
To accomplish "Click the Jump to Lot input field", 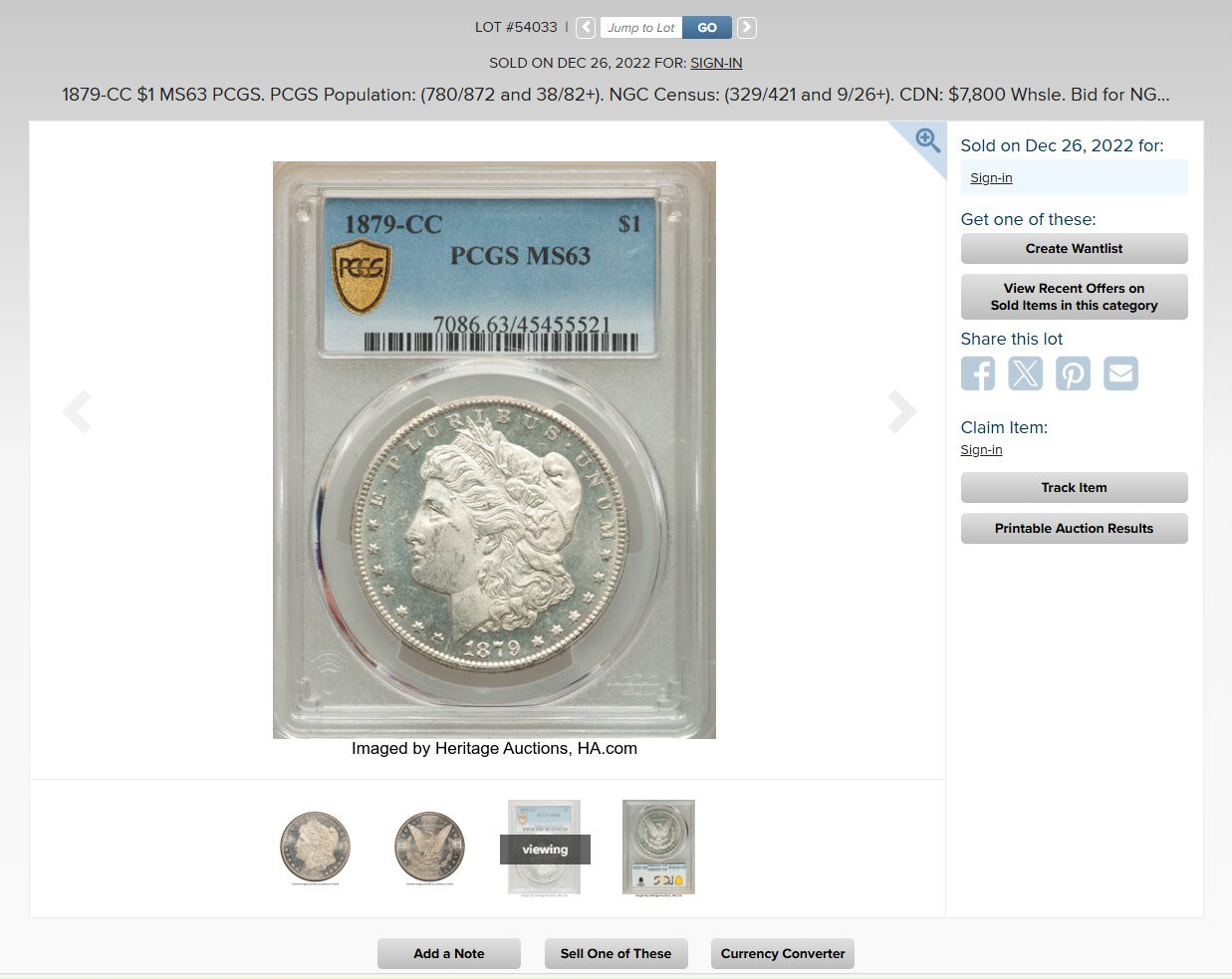I will (x=641, y=28).
